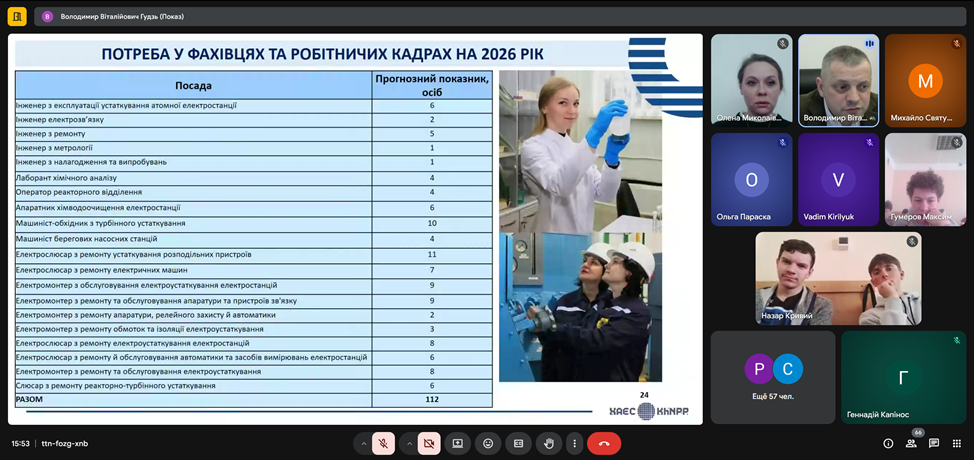Expand audio settings chevron beside microphone
The image size is (974, 460).
(361, 443)
